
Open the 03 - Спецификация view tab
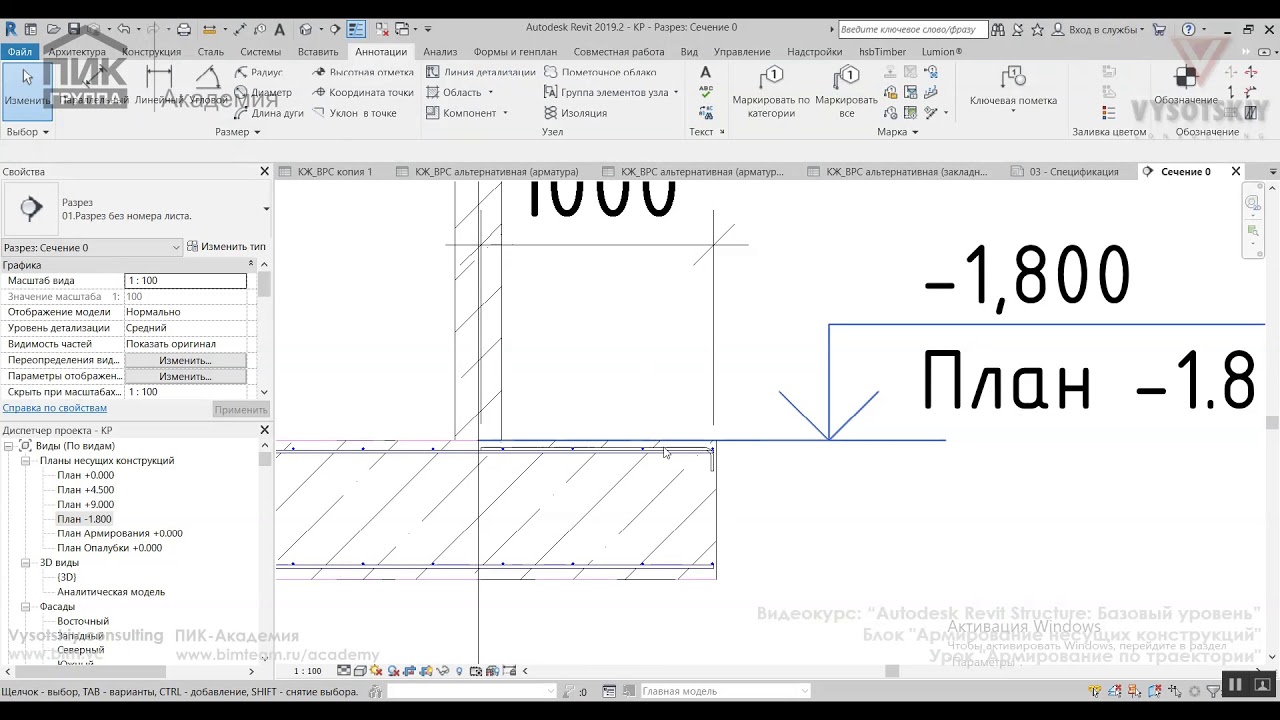click(1073, 172)
